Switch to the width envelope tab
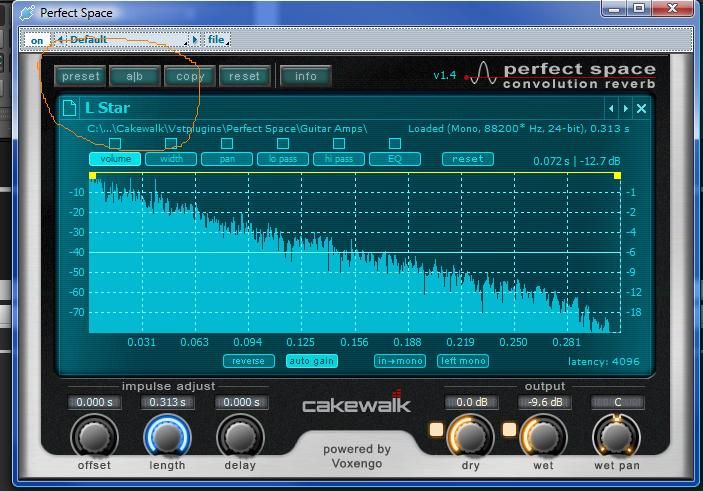Viewport: 703px width, 491px height. click(x=171, y=159)
